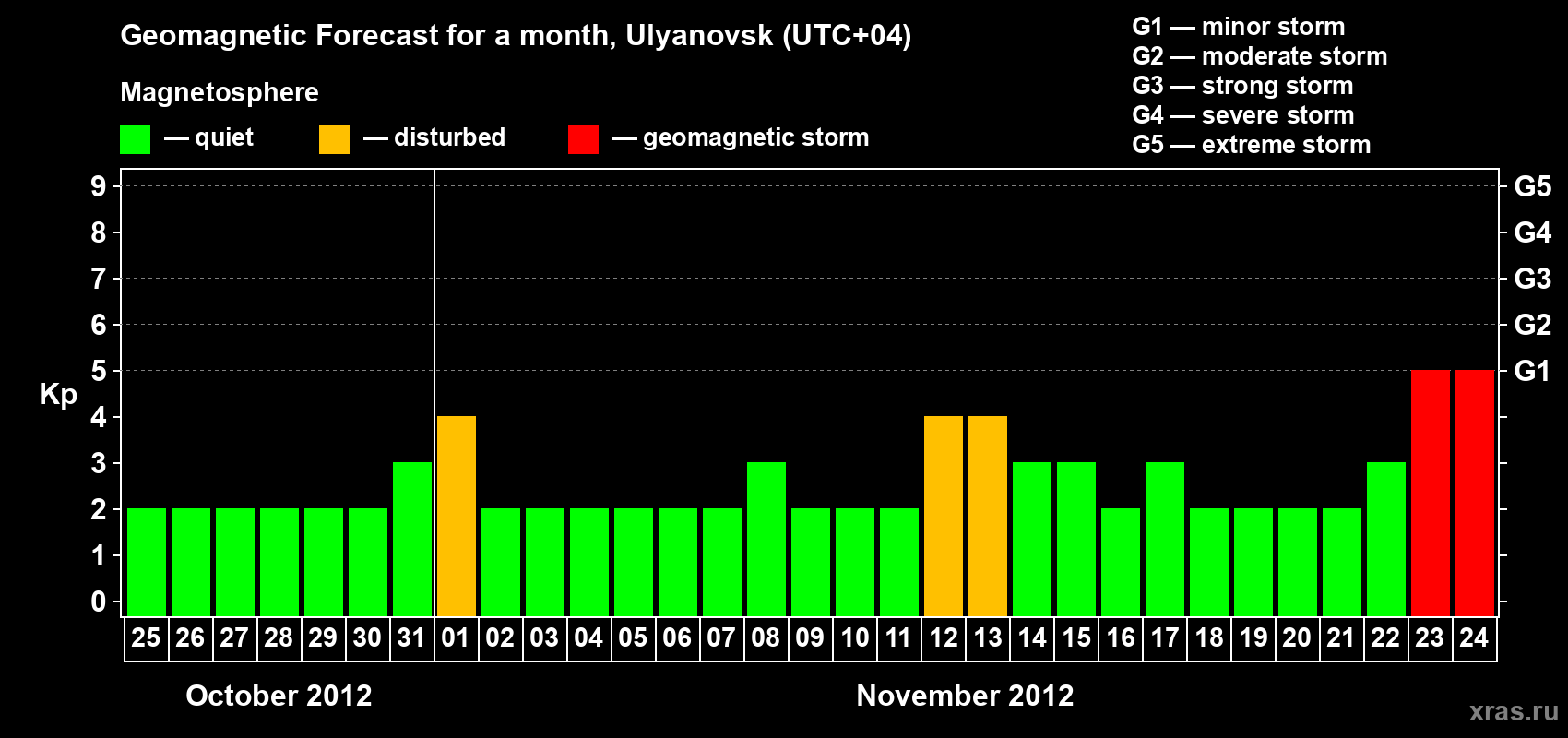Image resolution: width=1568 pixels, height=738 pixels.
Task: Click the green bar for November 17
Action: point(1165,539)
